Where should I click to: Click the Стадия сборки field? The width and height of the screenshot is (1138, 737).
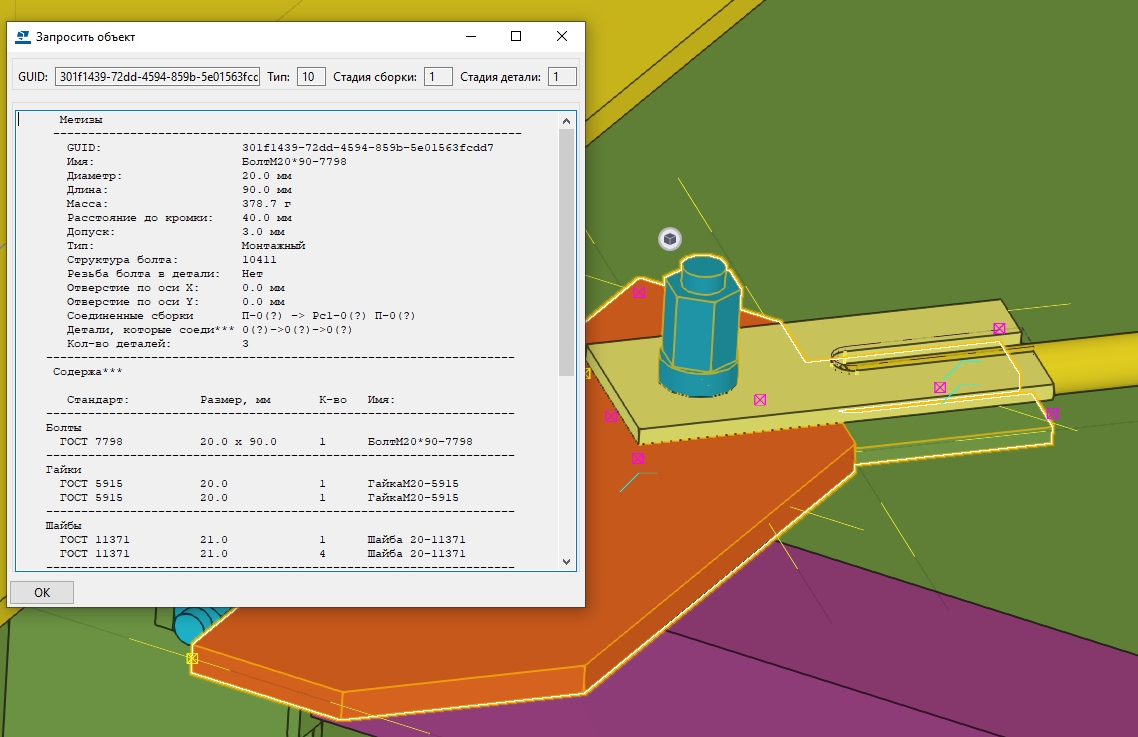pyautogui.click(x=438, y=77)
